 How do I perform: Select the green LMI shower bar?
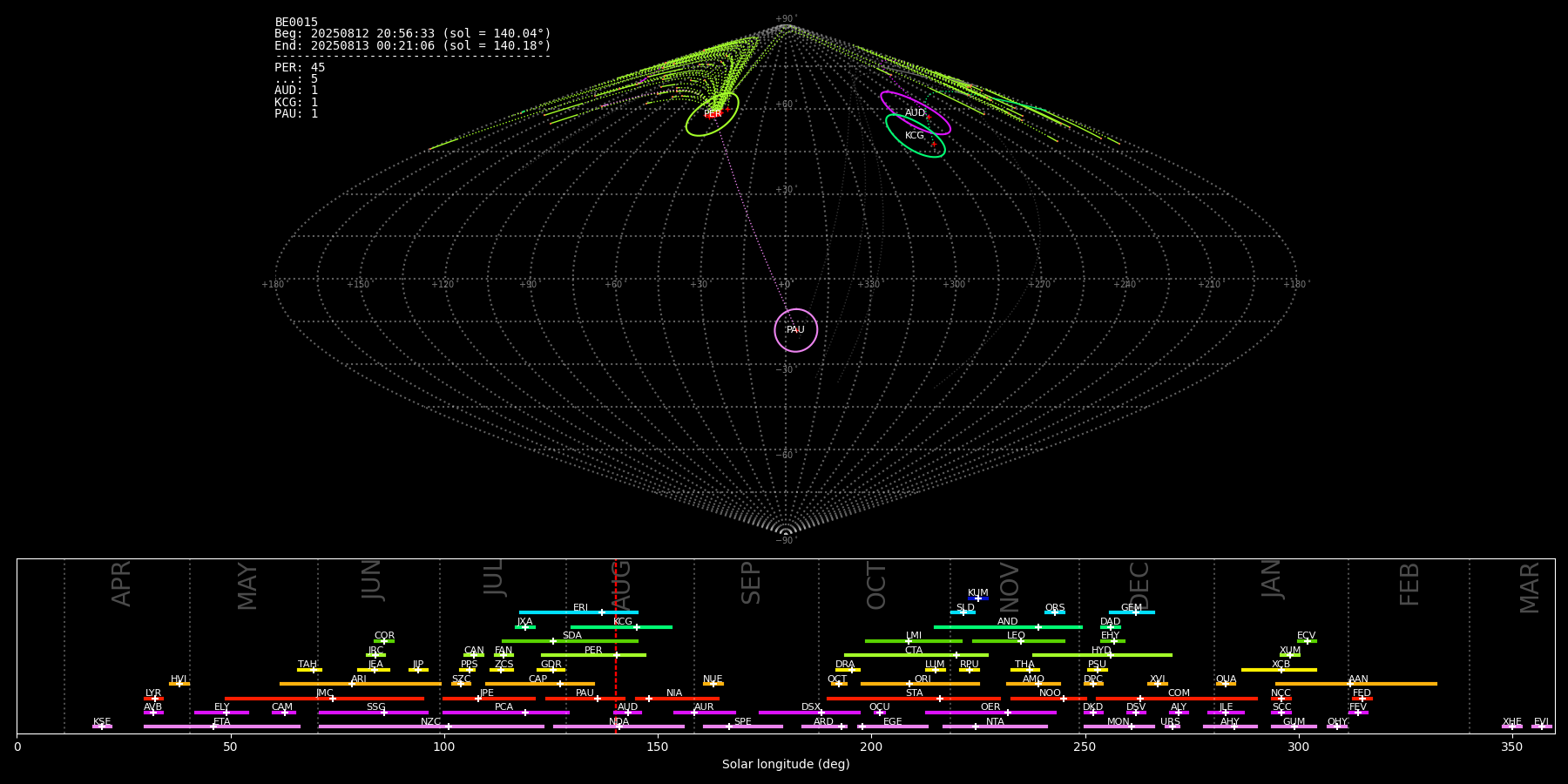pos(914,641)
